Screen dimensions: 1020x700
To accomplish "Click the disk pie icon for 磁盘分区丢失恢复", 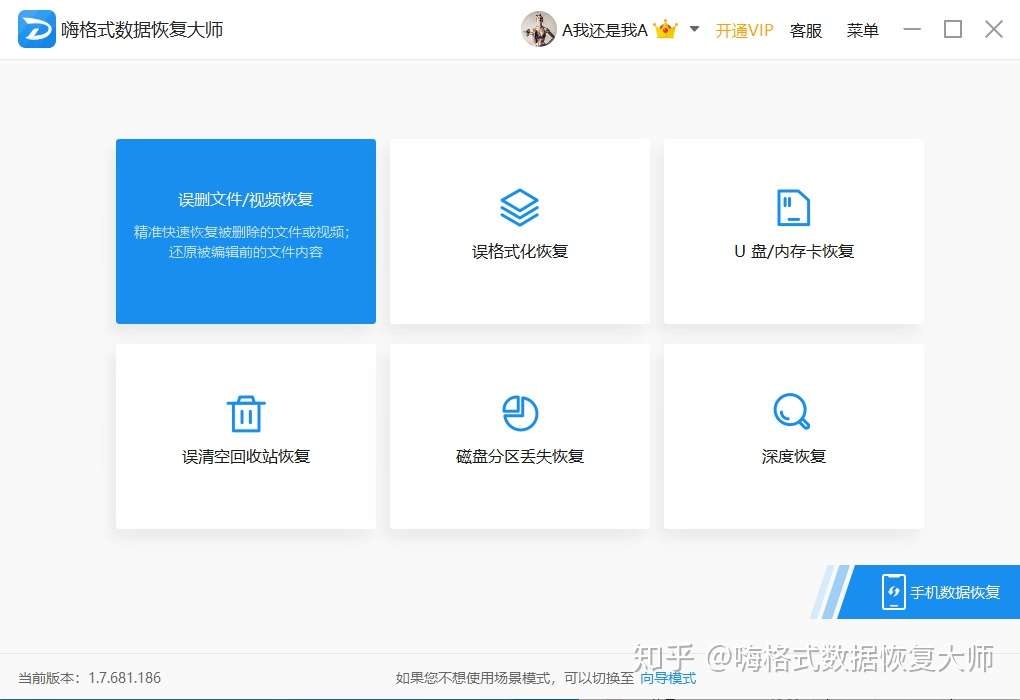I will click(519, 412).
